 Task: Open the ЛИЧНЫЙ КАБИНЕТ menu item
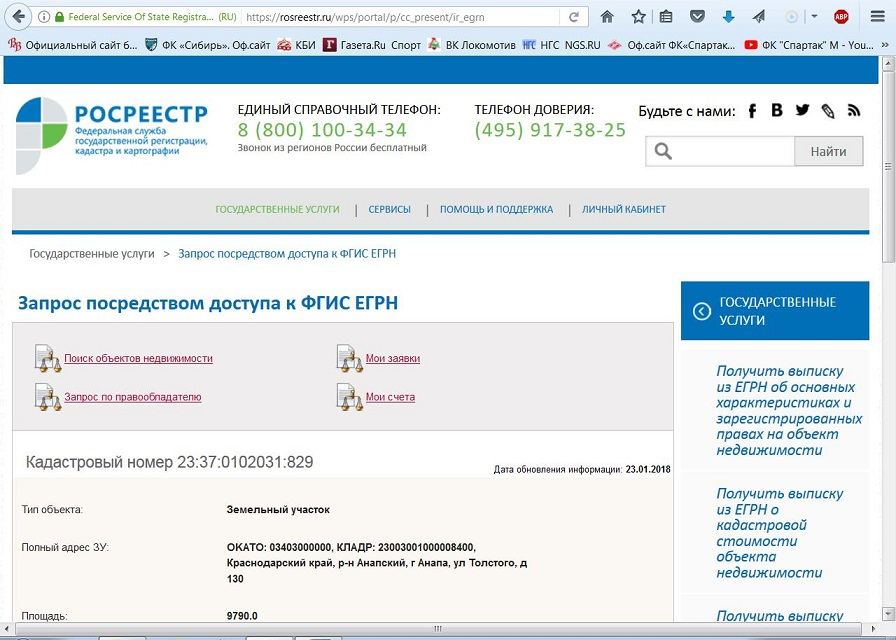tap(623, 209)
